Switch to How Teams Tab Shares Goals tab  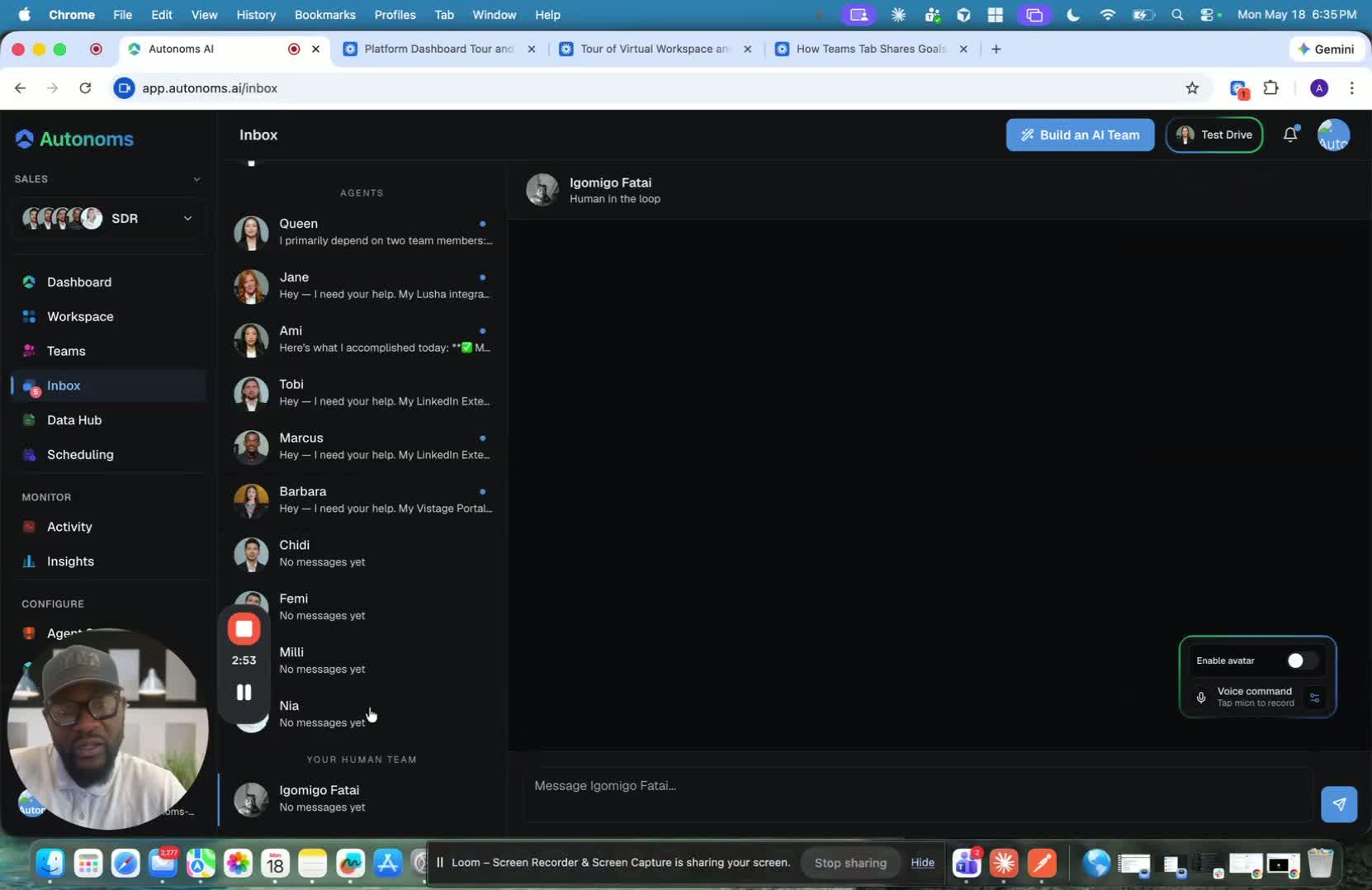[x=870, y=49]
